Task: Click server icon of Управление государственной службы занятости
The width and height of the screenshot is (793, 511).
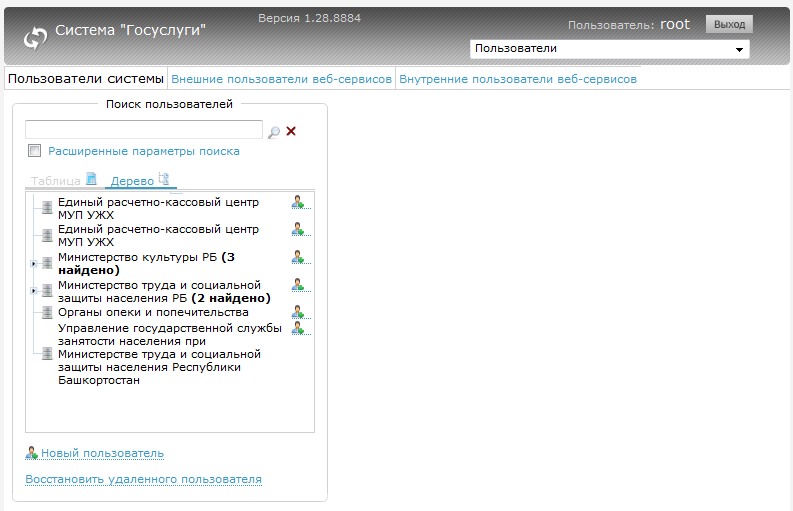Action: pos(47,353)
